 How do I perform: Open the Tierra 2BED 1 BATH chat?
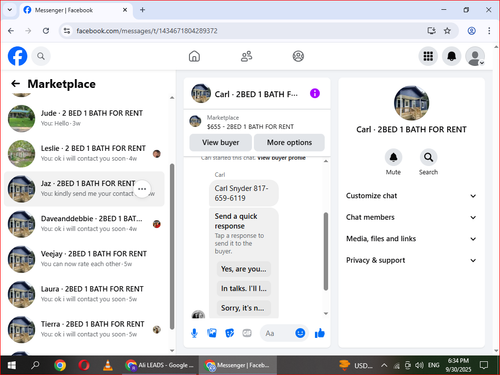click(84, 329)
